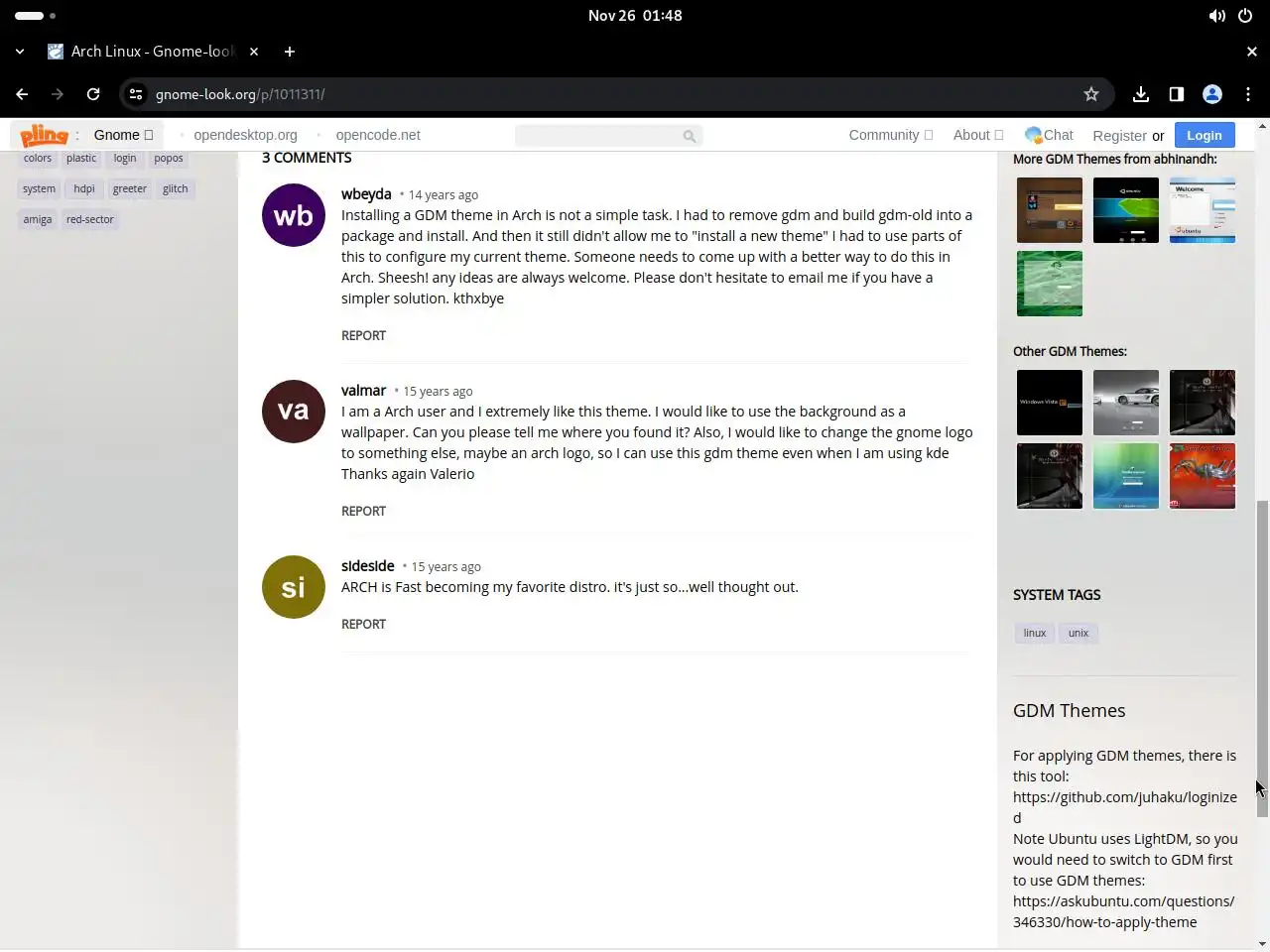Click the Register link
Image resolution: width=1270 pixels, height=952 pixels.
(x=1119, y=136)
